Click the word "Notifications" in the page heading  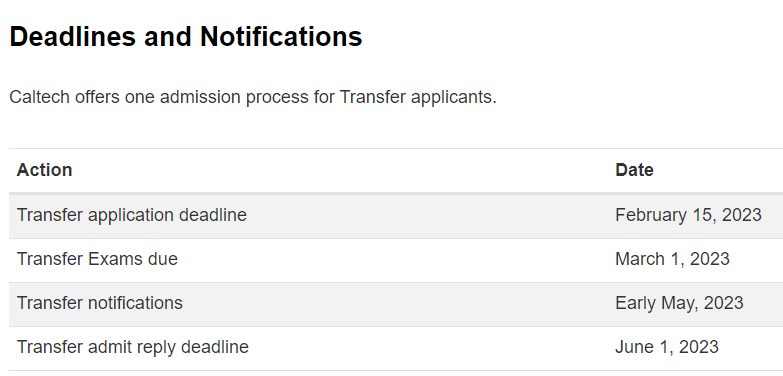(281, 36)
